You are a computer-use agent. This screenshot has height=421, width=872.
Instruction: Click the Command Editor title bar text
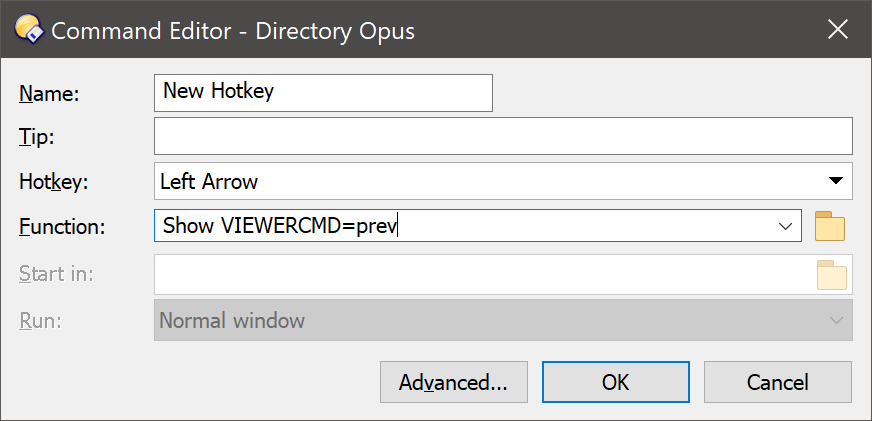[233, 31]
